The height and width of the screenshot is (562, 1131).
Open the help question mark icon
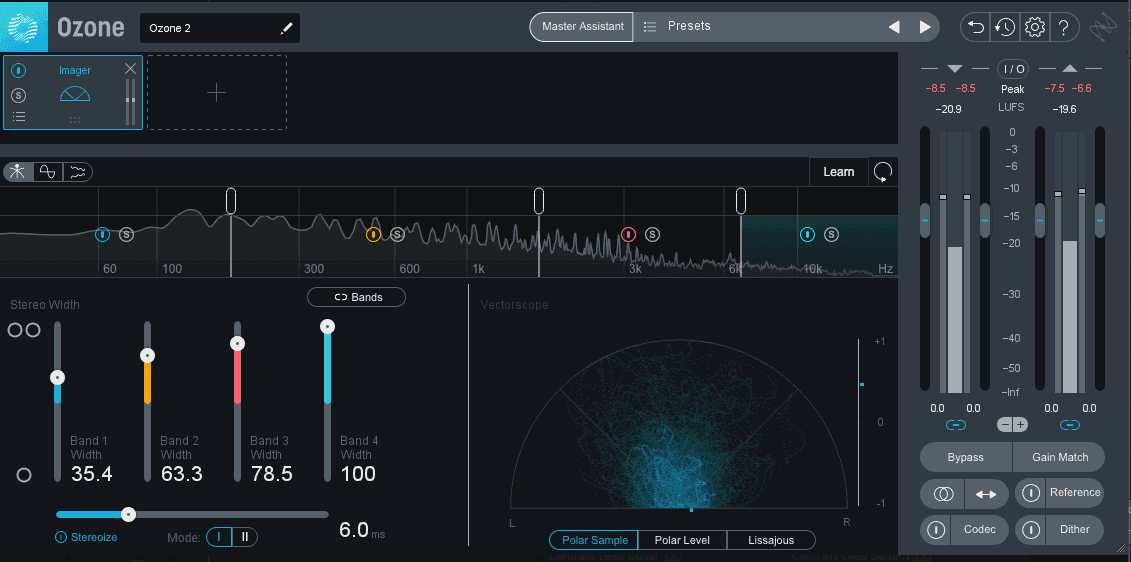click(1063, 27)
